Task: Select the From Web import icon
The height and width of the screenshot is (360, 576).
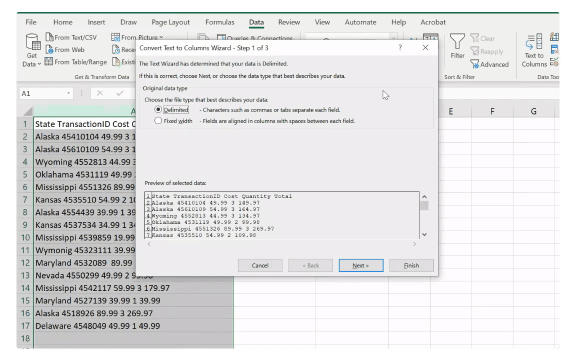Action: (50, 49)
